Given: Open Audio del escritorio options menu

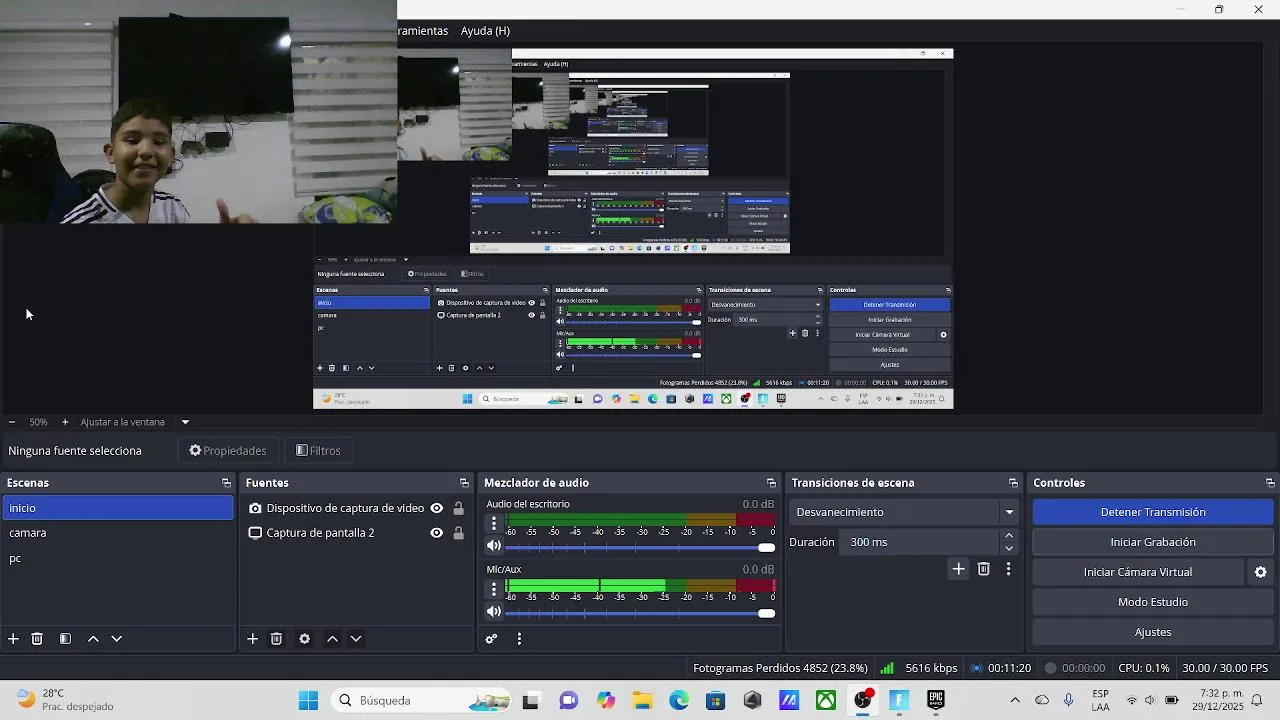Looking at the screenshot, I should tap(493, 524).
